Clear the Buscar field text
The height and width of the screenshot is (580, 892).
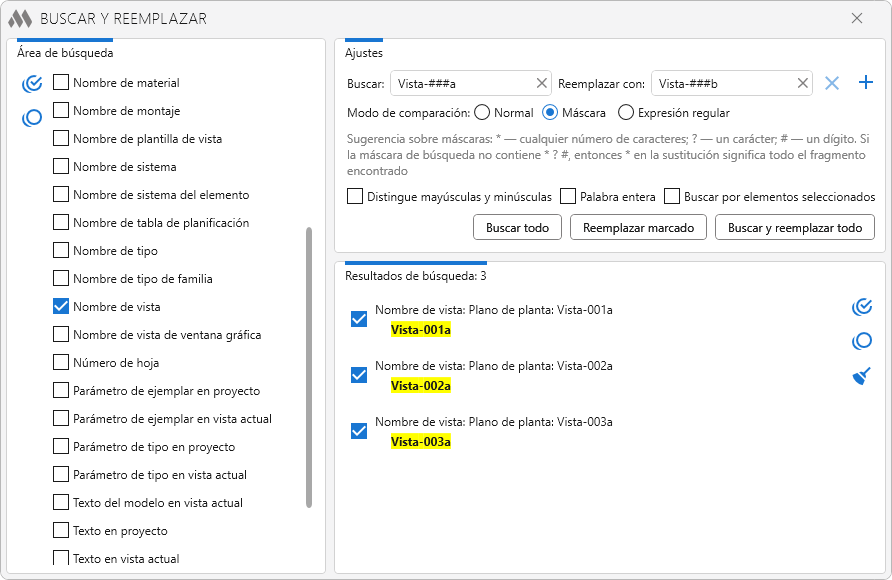point(541,84)
